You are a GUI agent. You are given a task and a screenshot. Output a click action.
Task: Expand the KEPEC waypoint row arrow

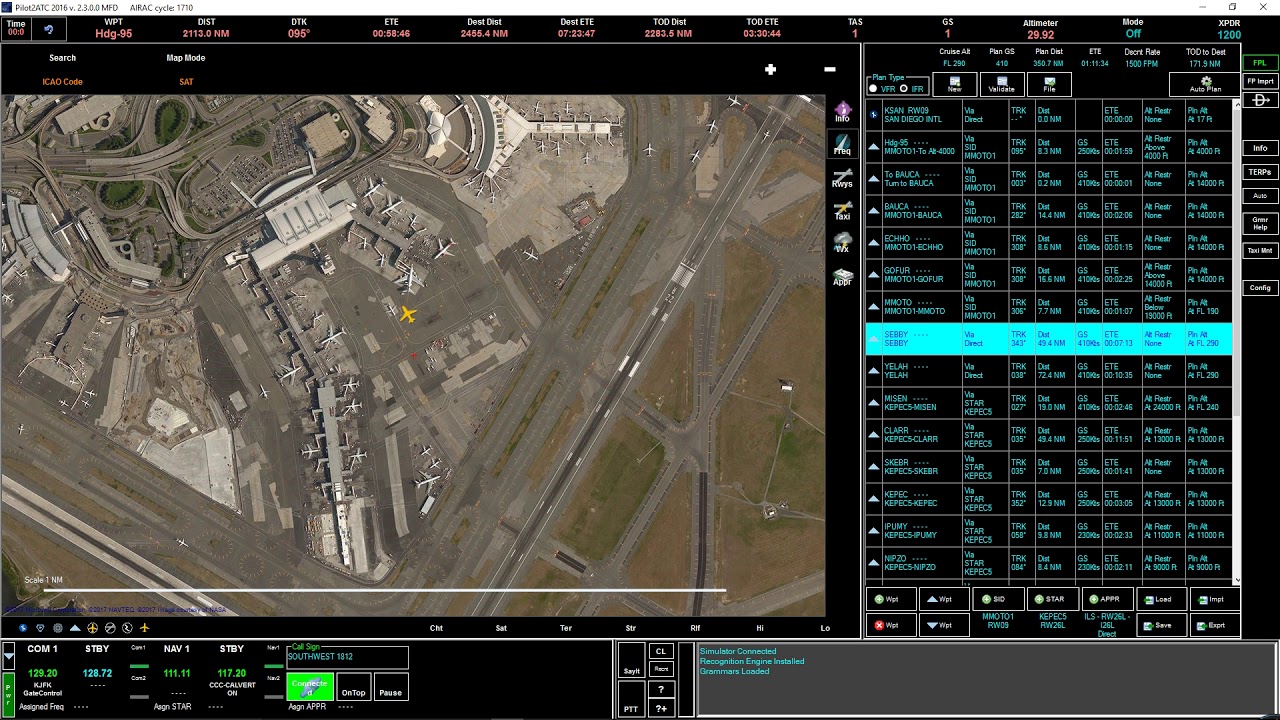pos(873,499)
